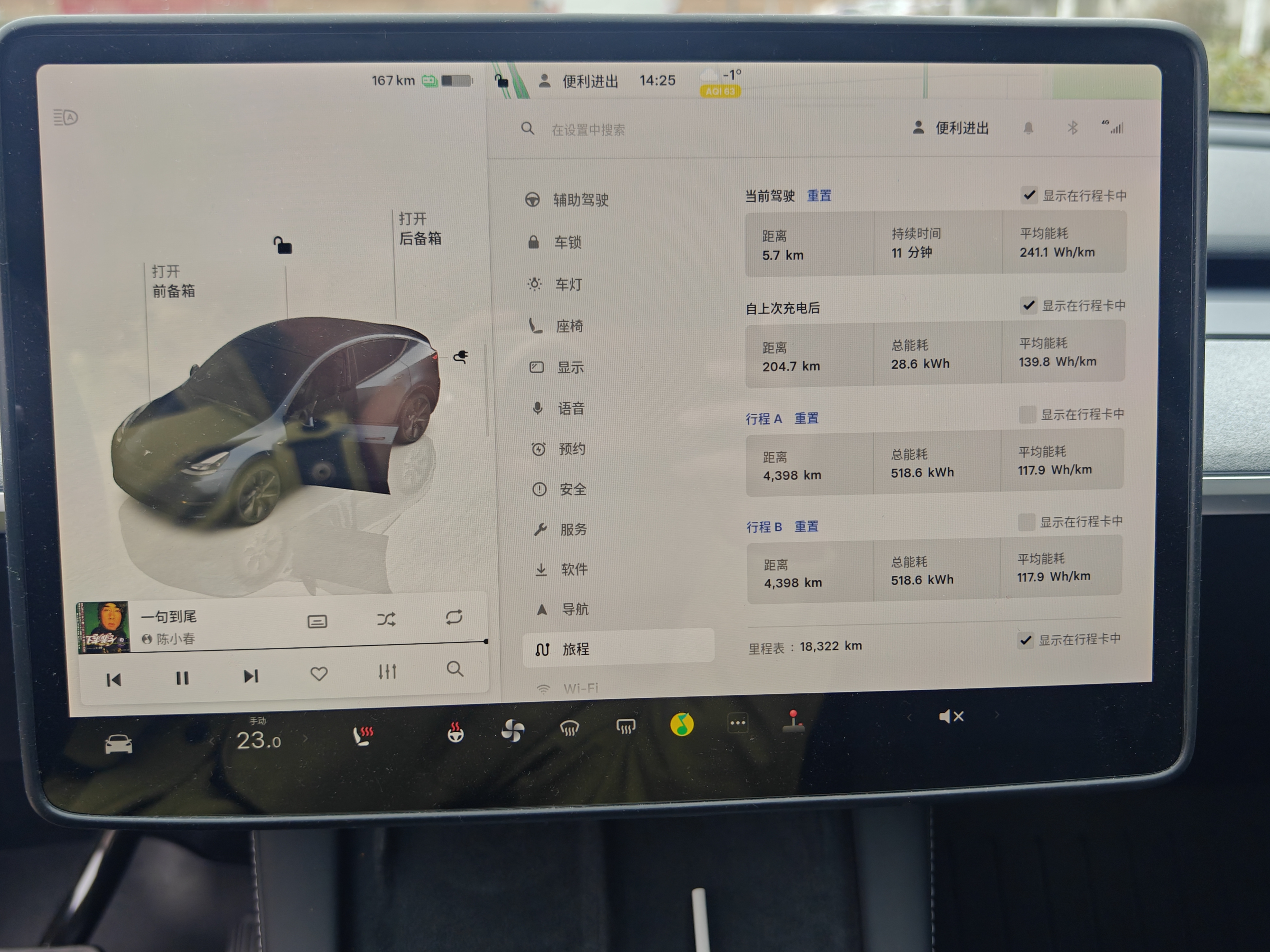
Task: Open the 车灯 Lights menu
Action: pos(555,284)
